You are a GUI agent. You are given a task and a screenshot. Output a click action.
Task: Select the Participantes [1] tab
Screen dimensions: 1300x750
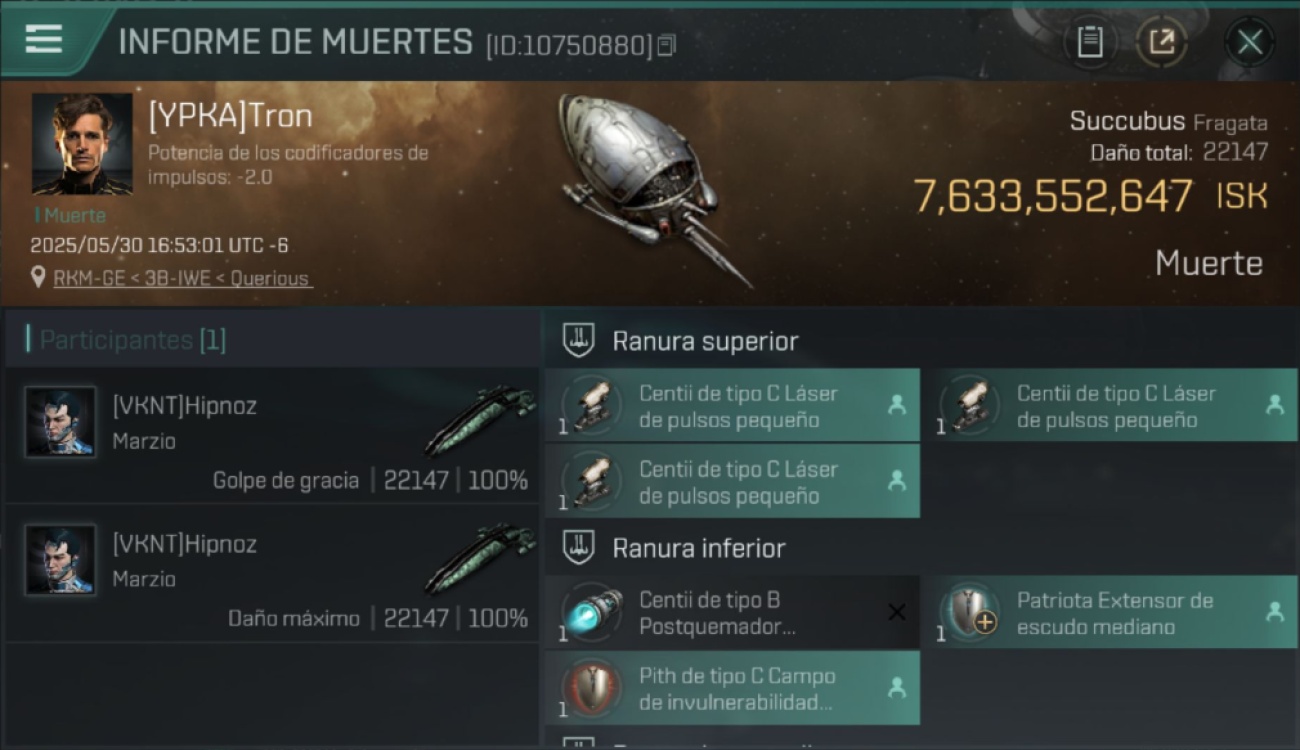(x=133, y=340)
